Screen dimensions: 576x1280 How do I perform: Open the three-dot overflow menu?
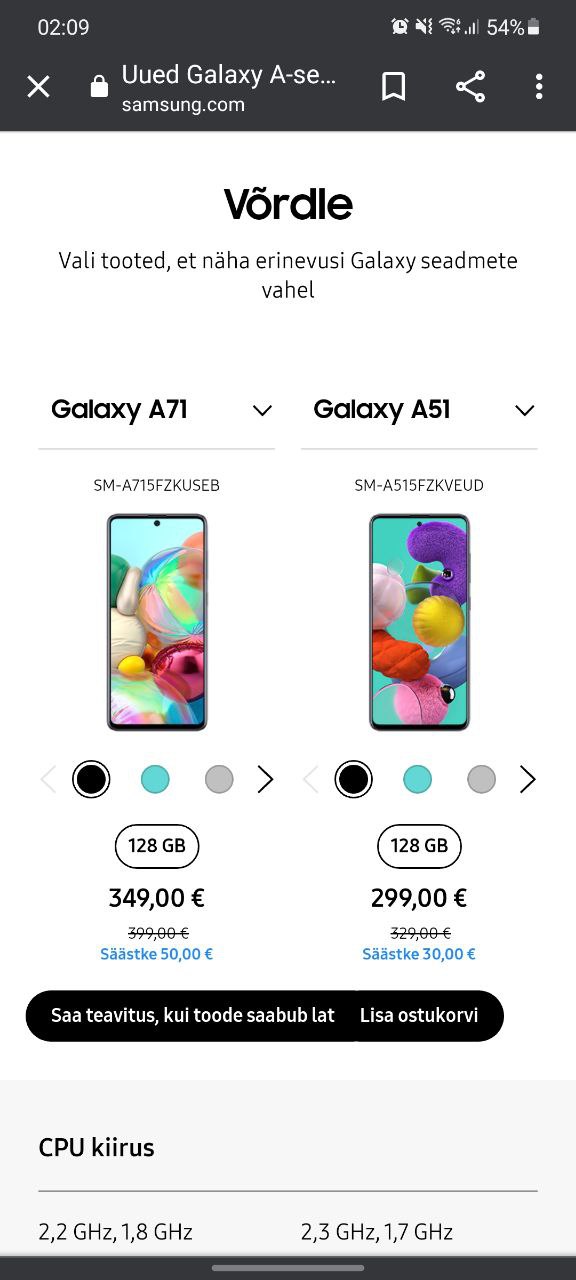[x=539, y=87]
